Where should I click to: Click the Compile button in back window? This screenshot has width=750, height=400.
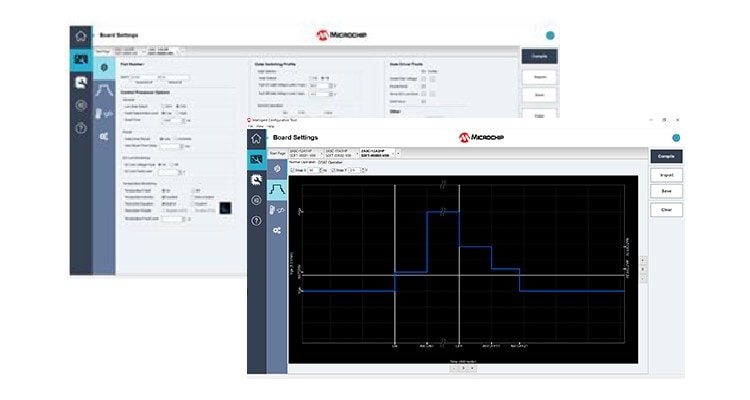coord(539,56)
